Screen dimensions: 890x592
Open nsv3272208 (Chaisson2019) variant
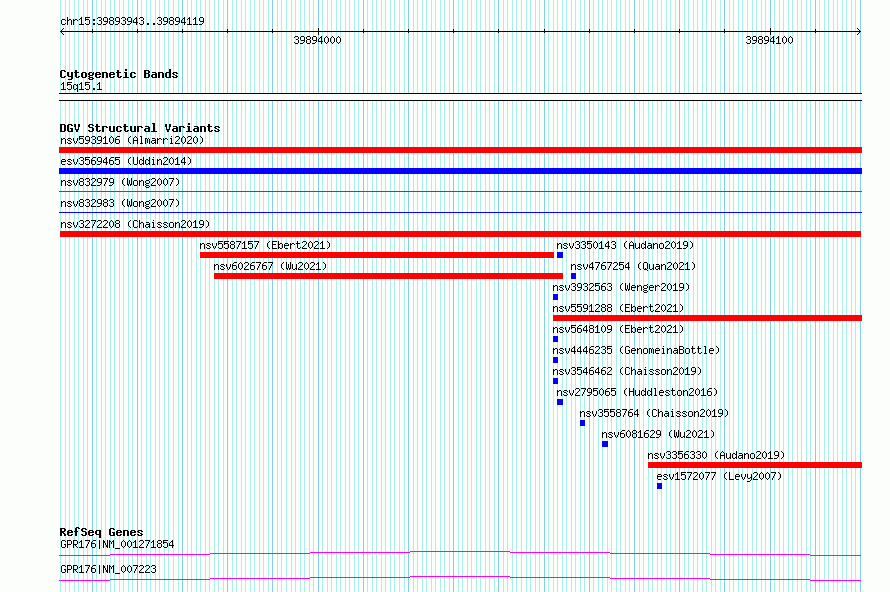click(135, 224)
